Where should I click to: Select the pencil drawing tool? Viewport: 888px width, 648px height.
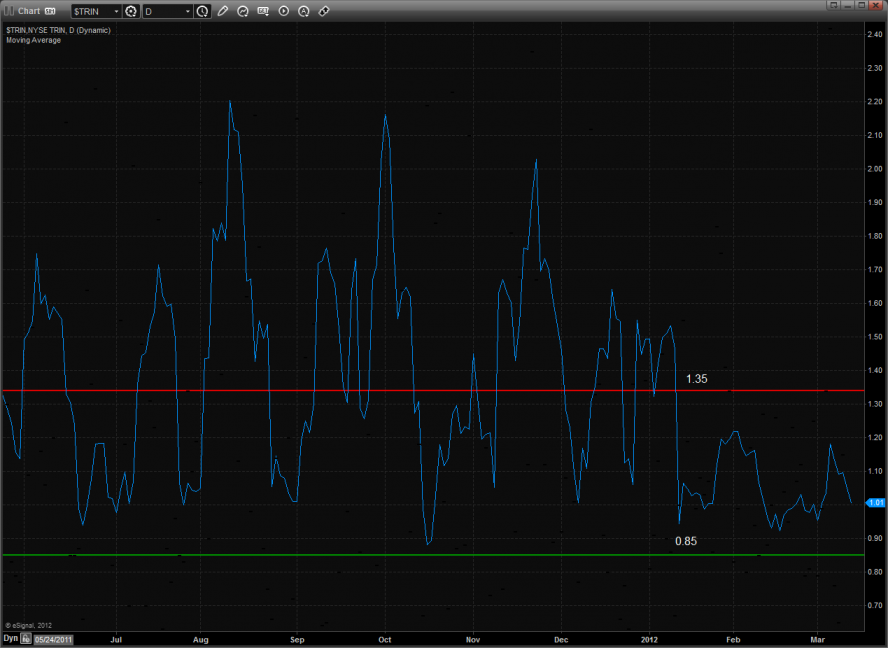click(x=223, y=12)
